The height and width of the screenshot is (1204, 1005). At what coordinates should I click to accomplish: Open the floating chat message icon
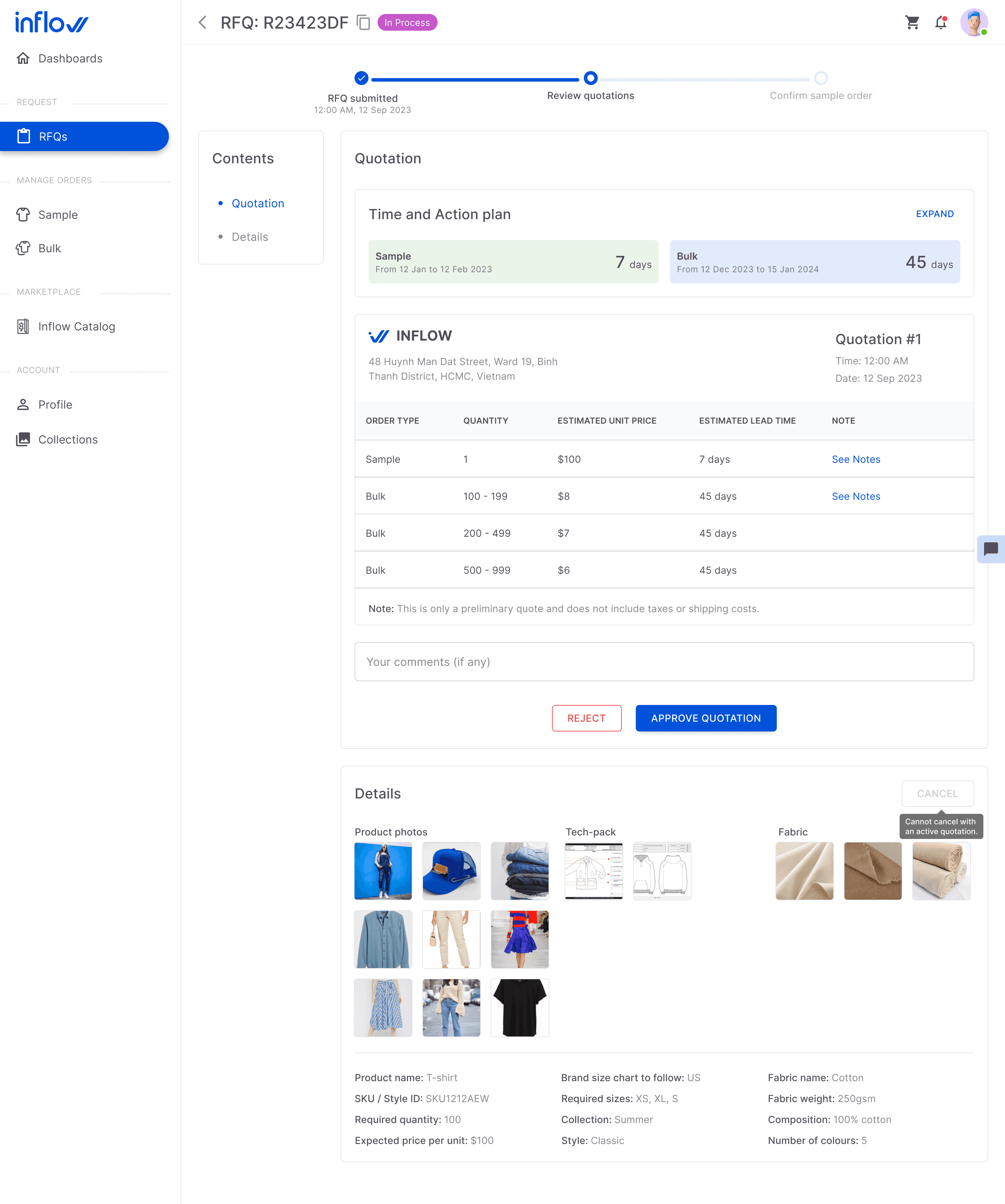991,549
